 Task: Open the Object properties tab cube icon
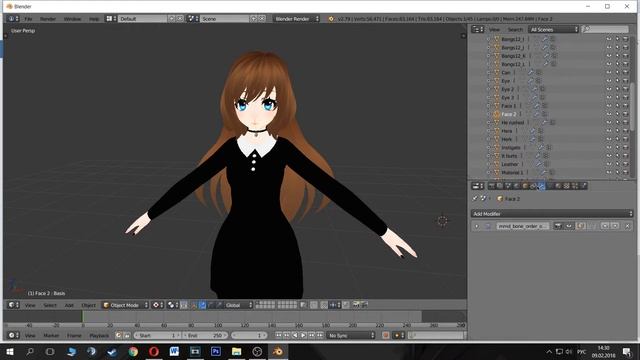525,186
